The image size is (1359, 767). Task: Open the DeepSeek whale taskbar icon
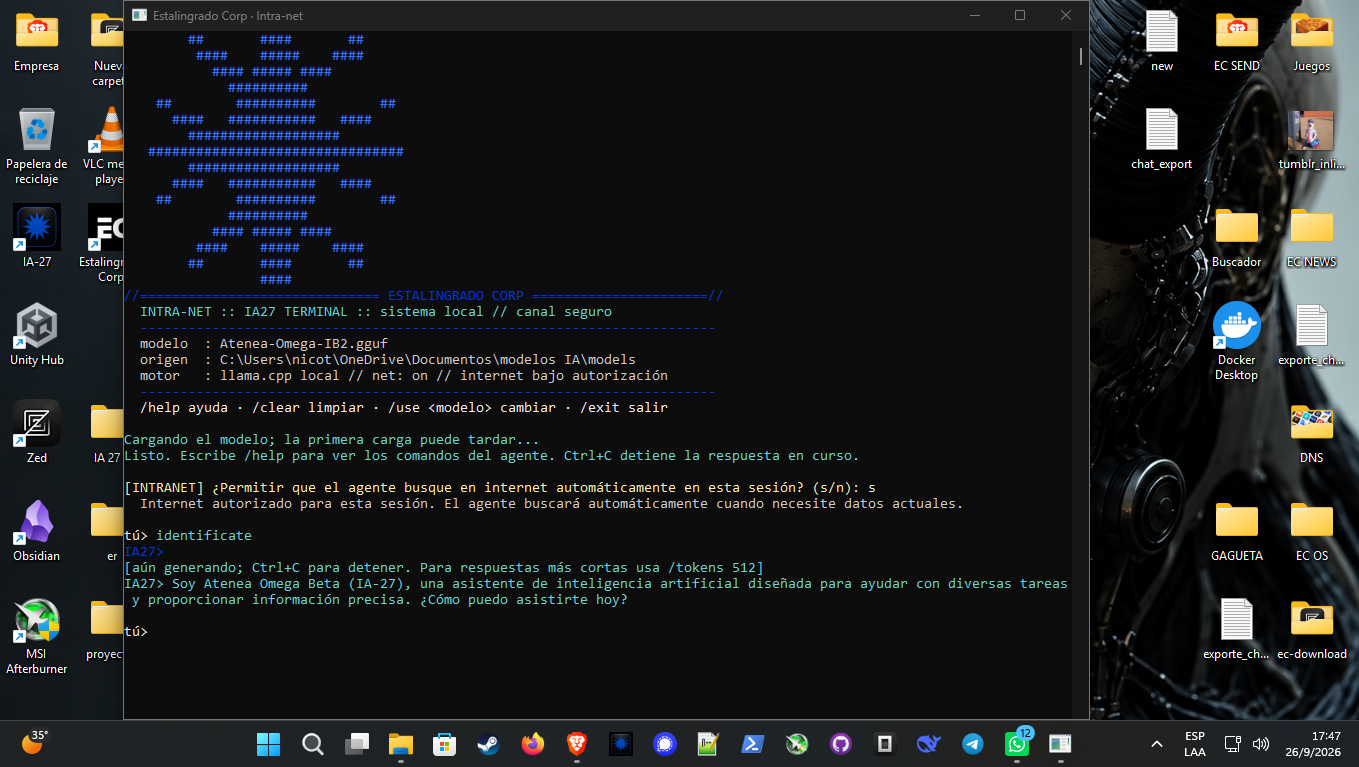tap(929, 744)
